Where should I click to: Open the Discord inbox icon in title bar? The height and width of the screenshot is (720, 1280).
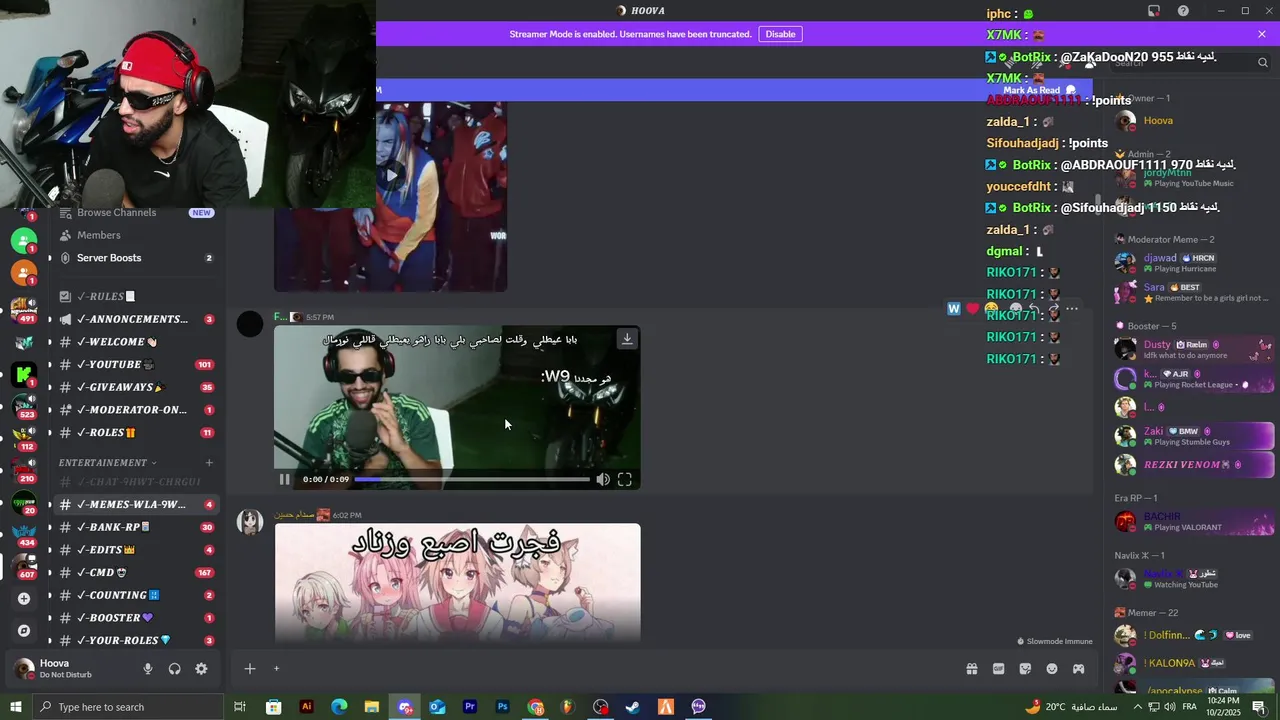(x=1154, y=11)
